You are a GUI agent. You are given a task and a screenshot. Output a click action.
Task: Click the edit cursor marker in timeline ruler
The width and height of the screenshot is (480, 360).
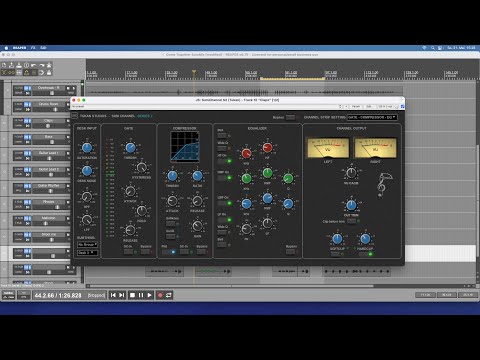pos(194,72)
